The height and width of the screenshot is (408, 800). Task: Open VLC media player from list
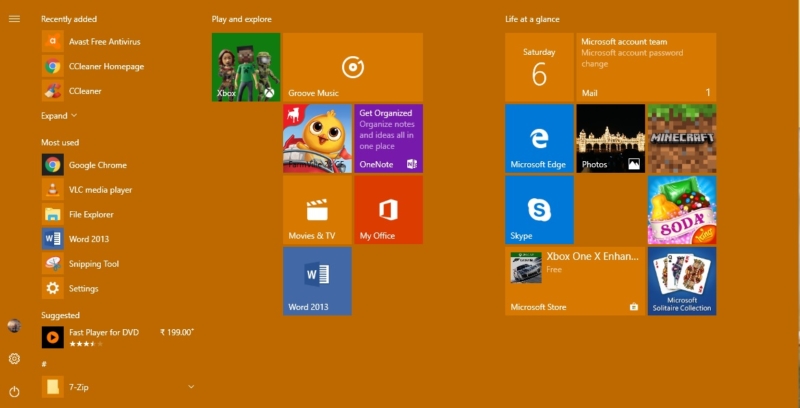(100, 190)
